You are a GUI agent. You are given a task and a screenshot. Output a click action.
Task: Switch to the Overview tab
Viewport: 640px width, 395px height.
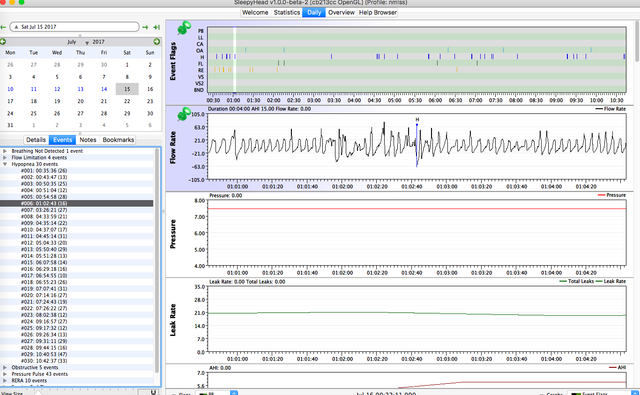point(341,13)
